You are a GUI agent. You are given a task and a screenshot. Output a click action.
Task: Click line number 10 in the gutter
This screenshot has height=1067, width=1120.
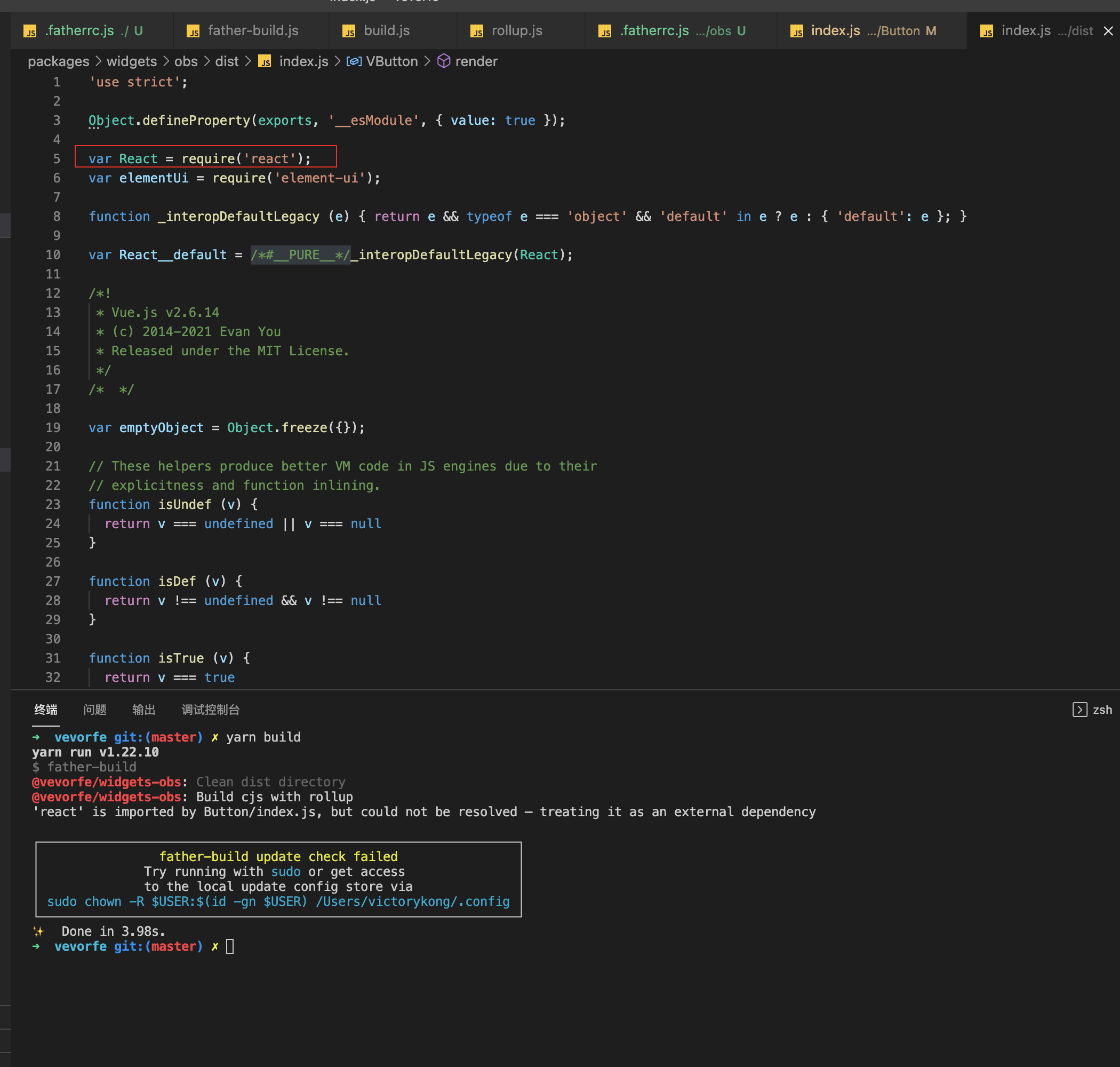pyautogui.click(x=53, y=255)
